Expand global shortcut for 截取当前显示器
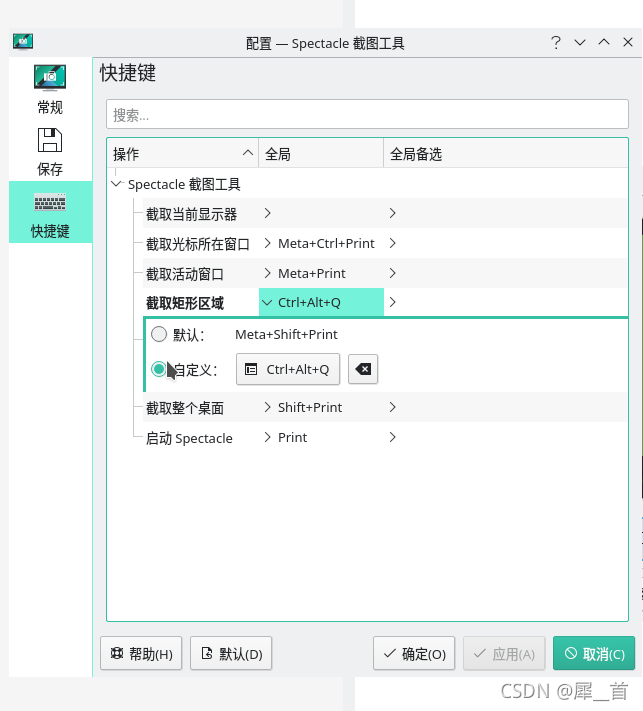The image size is (643, 711). [268, 213]
